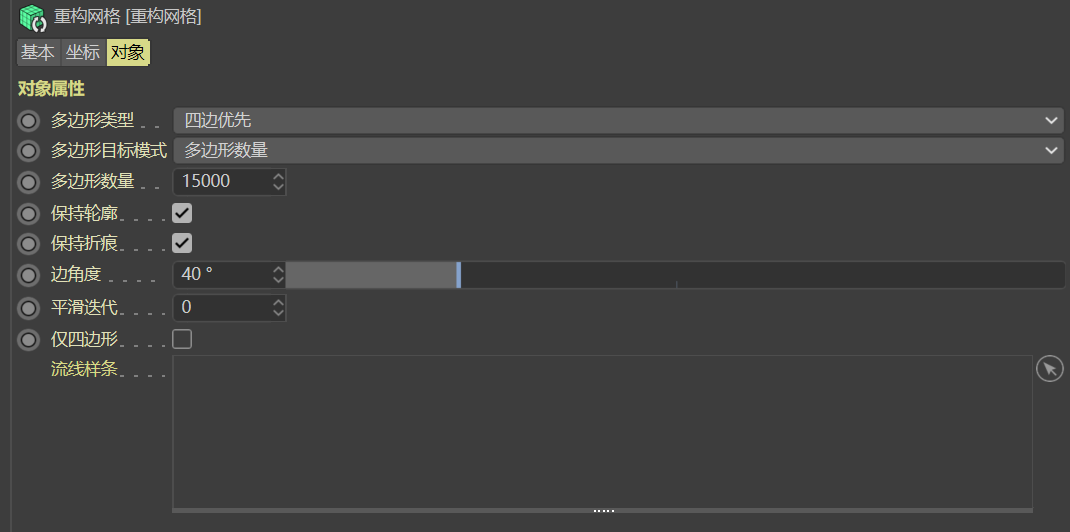Click the object picker arrow beside 流线样条

[x=1050, y=369]
